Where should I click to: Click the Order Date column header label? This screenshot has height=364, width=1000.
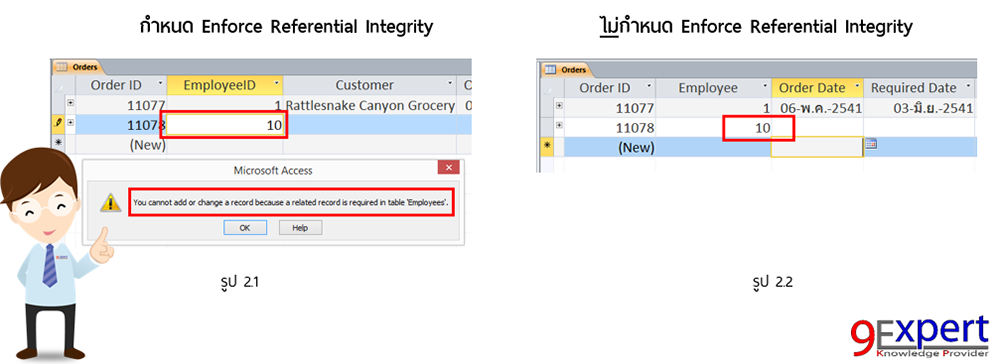coord(812,87)
